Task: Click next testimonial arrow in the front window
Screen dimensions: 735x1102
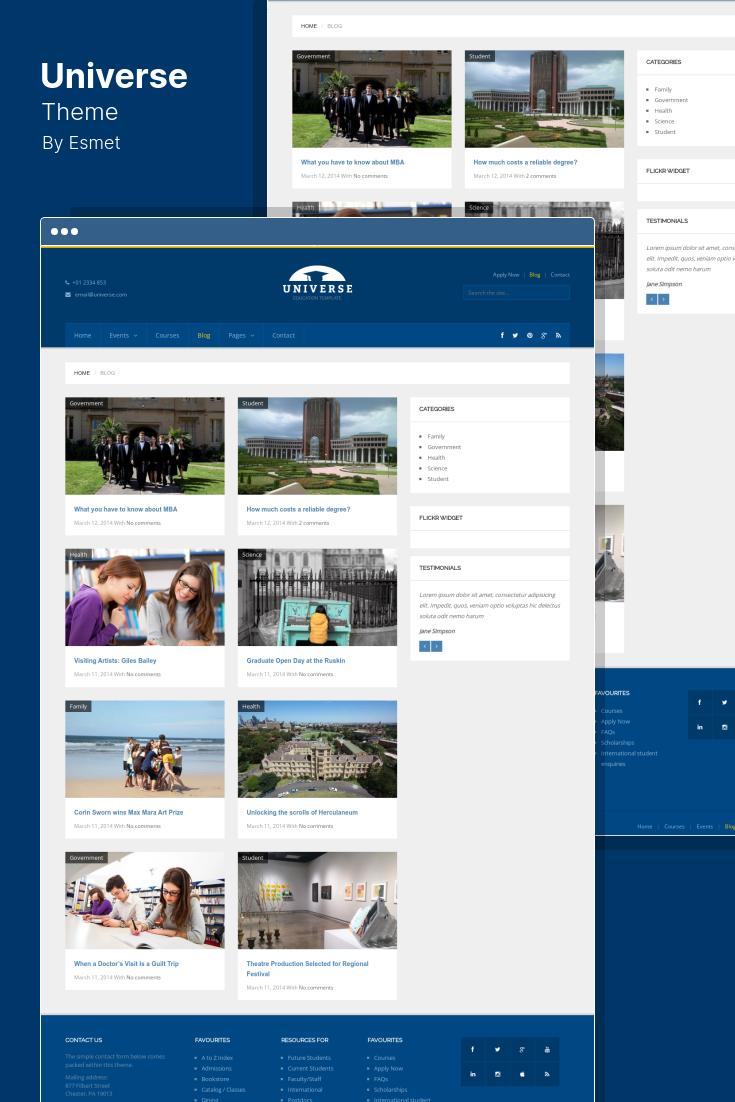Action: click(x=436, y=647)
